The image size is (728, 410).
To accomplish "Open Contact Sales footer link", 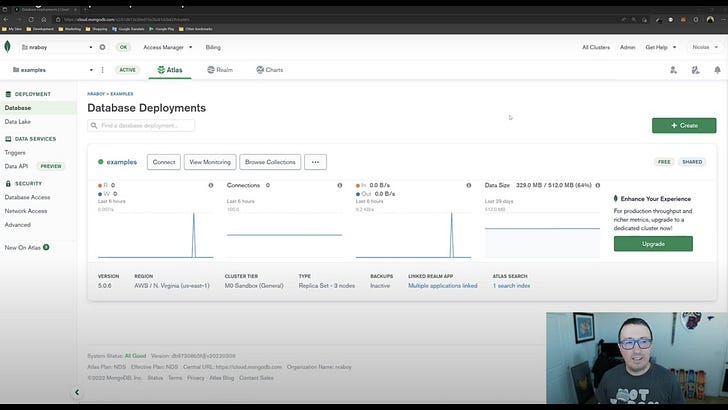I will coord(256,378).
